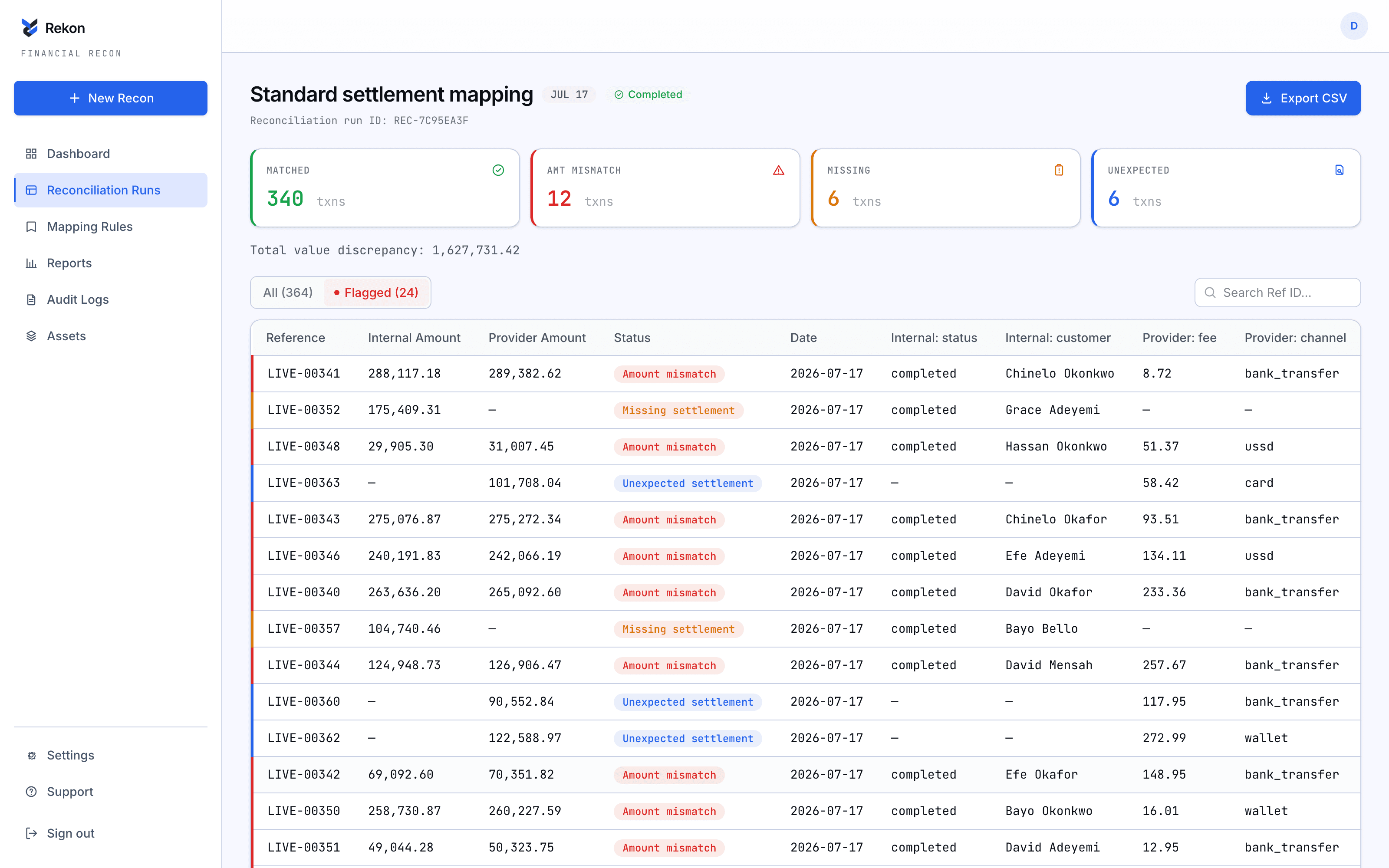The height and width of the screenshot is (868, 1389).
Task: Open the Amt Mismatch 12 txns card
Action: click(x=665, y=188)
